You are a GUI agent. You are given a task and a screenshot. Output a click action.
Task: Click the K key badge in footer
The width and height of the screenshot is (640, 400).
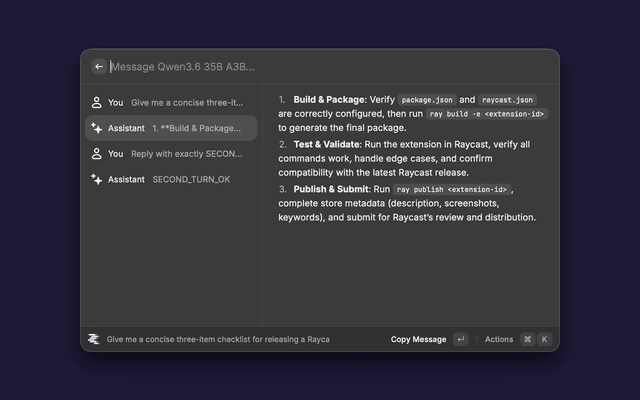tap(544, 339)
